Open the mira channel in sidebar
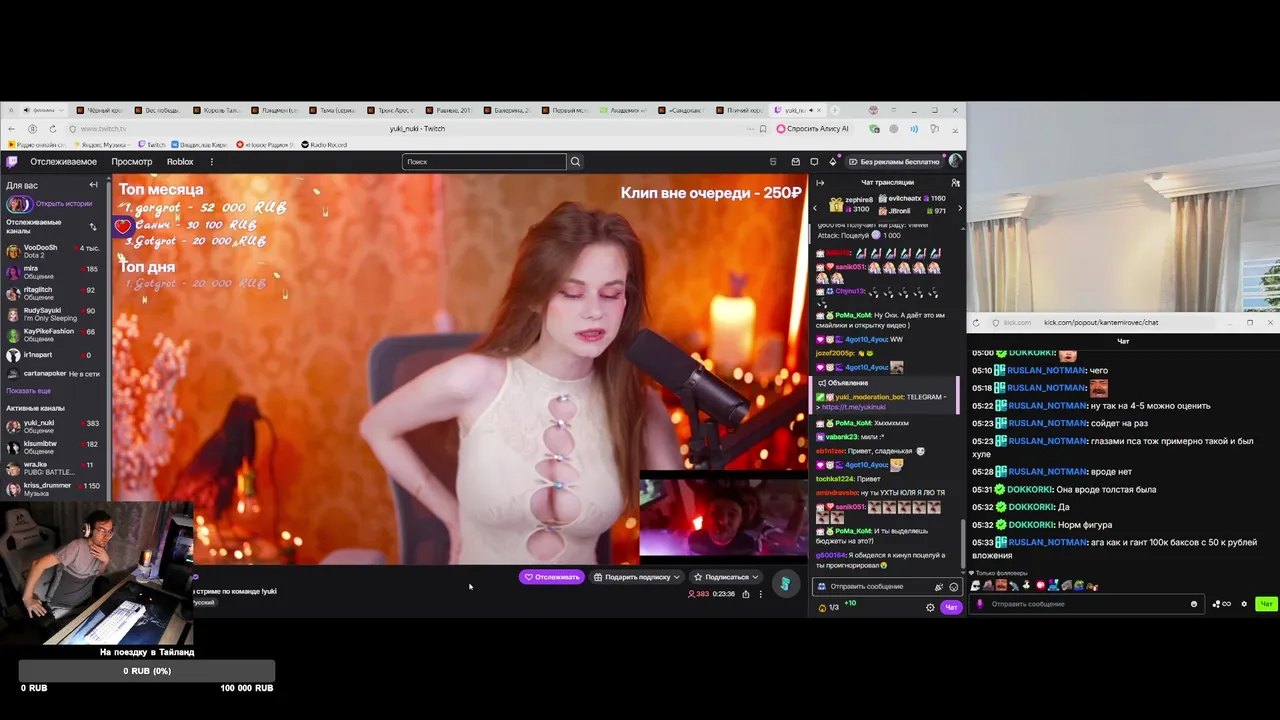The height and width of the screenshot is (720, 1280). 55,272
